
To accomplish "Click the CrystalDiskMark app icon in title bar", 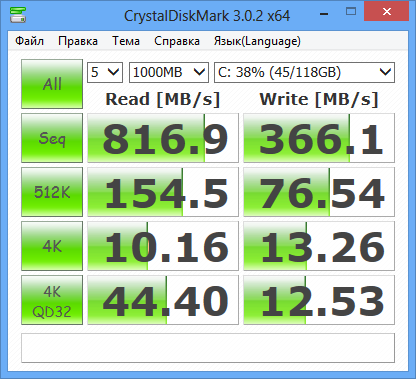I will point(18,15).
